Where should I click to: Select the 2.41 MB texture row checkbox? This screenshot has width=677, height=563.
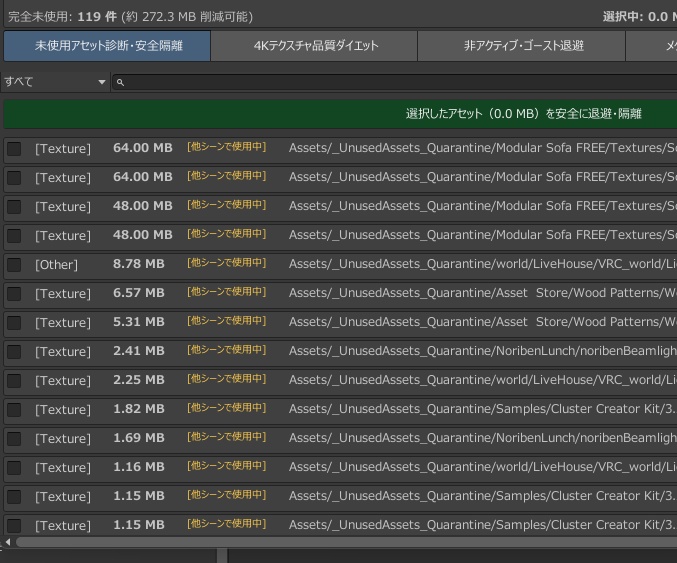click(x=14, y=351)
